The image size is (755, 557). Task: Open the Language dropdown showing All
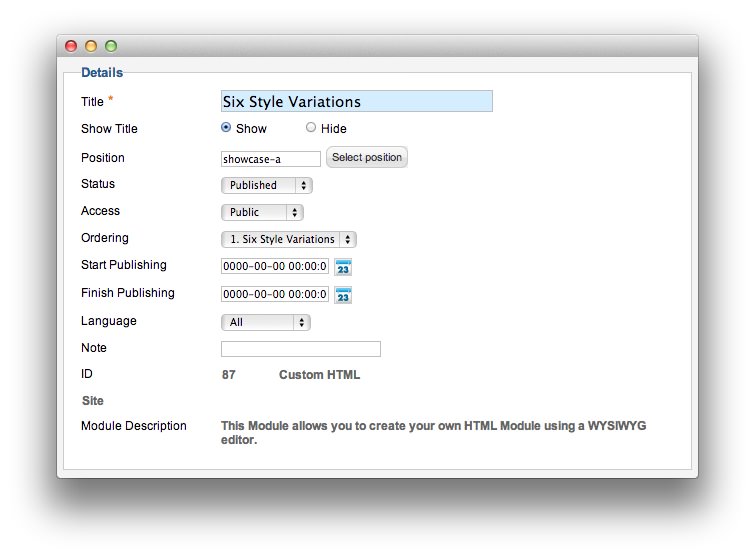(x=266, y=322)
